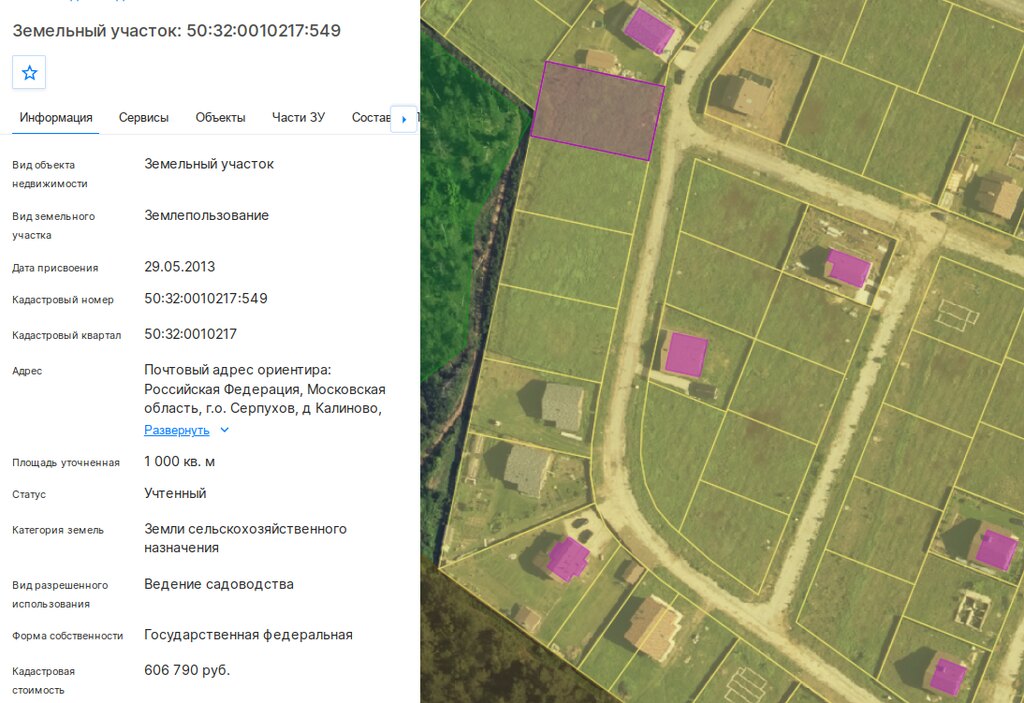
Task: Click the magenta building at top of map
Action: click(648, 30)
